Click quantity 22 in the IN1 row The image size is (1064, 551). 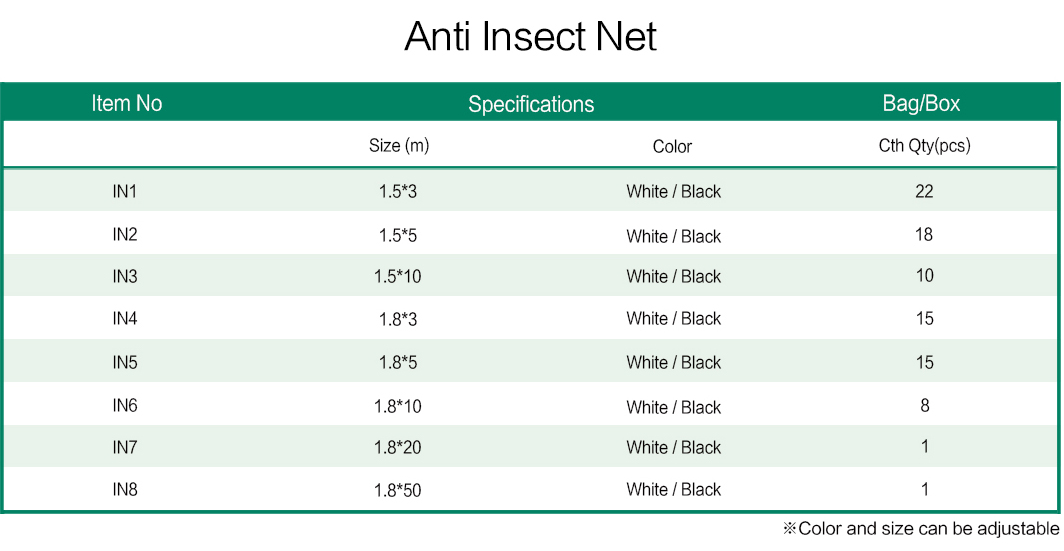click(x=924, y=191)
